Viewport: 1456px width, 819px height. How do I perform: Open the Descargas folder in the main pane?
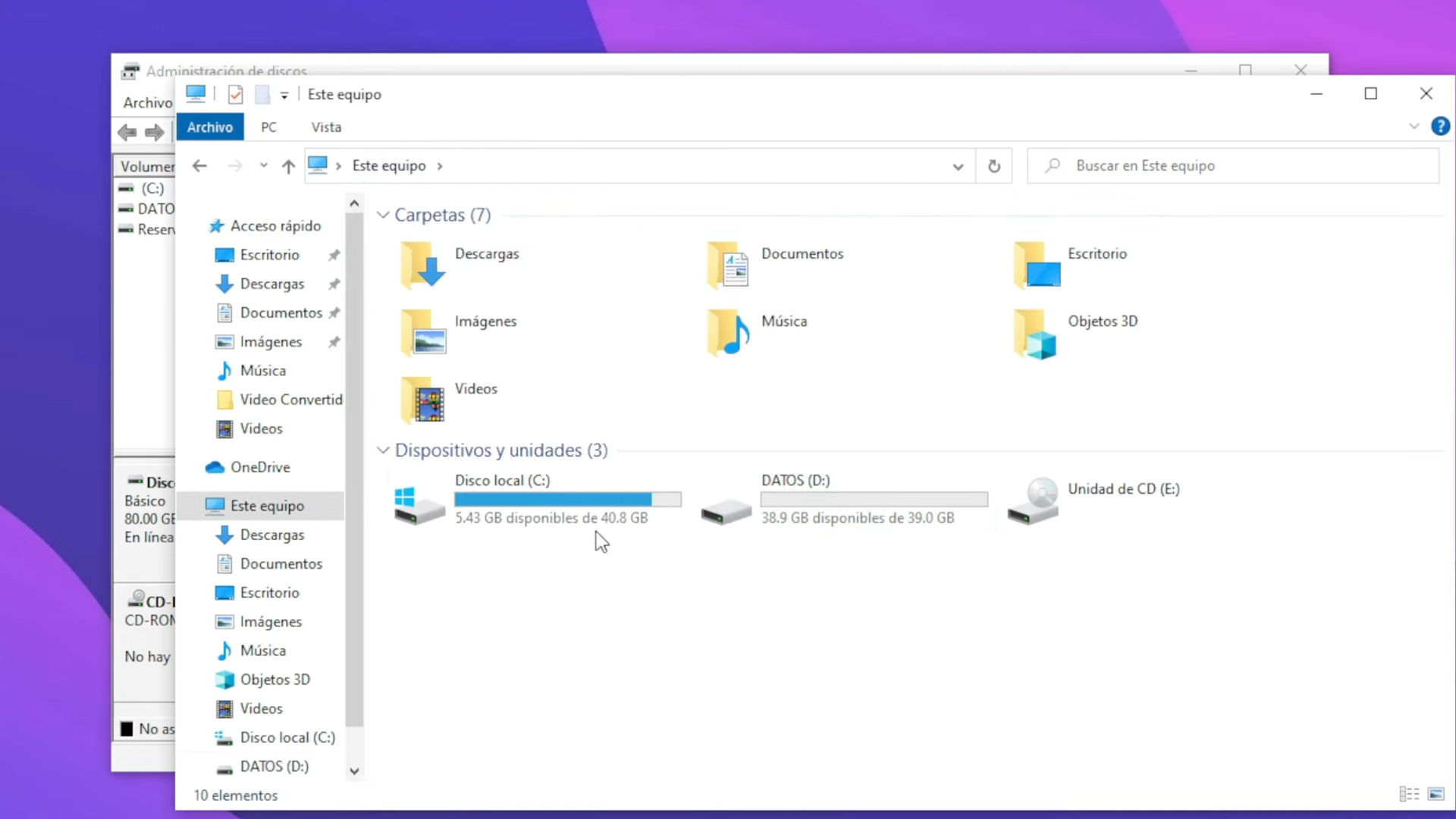tap(488, 254)
